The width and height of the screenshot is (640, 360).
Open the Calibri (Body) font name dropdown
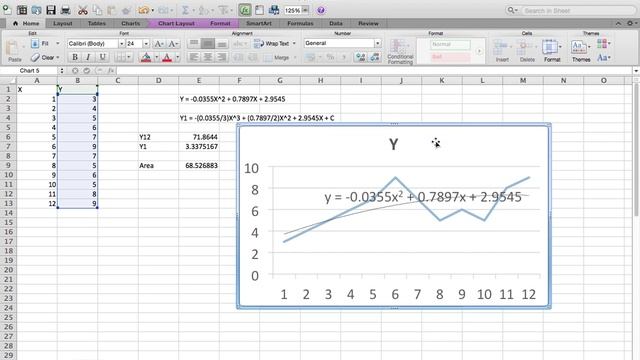click(x=121, y=43)
